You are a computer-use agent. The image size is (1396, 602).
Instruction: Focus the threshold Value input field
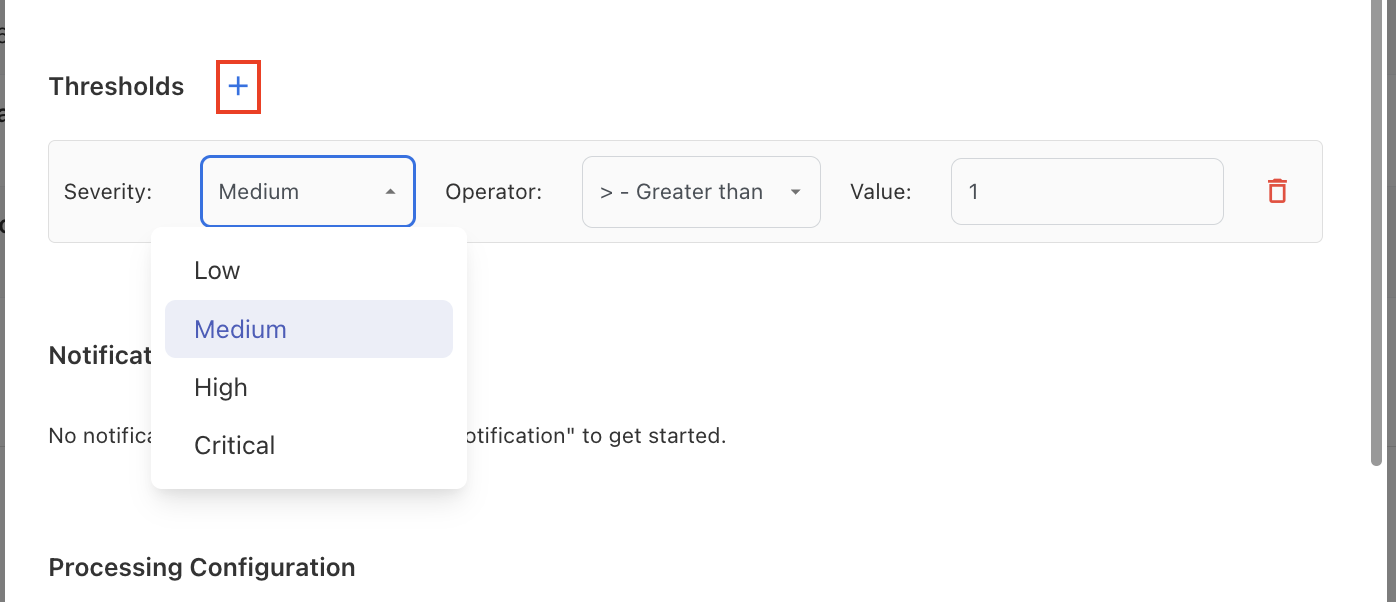pyautogui.click(x=1086, y=192)
